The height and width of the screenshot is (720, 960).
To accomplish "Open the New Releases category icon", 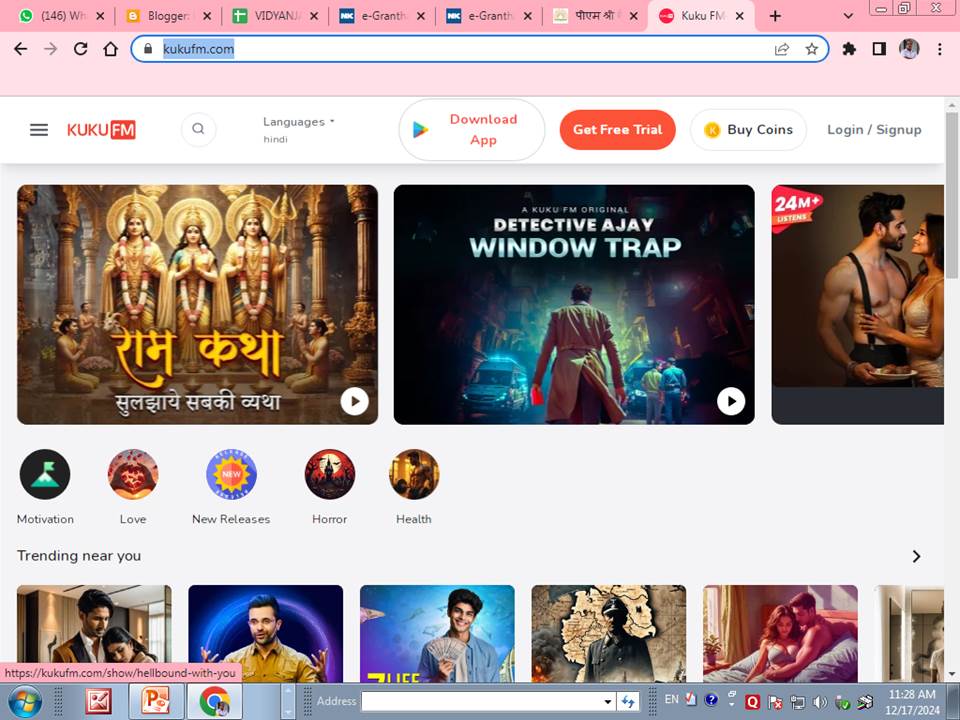I will tap(231, 474).
